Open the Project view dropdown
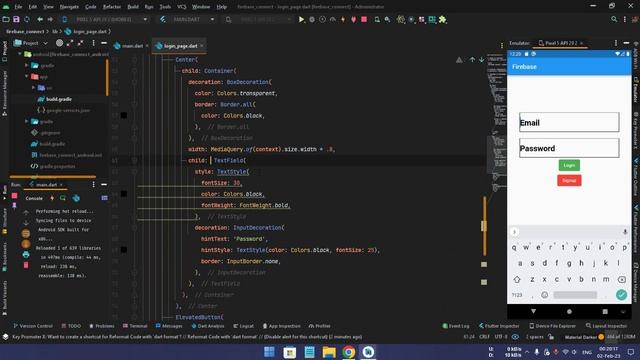 click(31, 43)
